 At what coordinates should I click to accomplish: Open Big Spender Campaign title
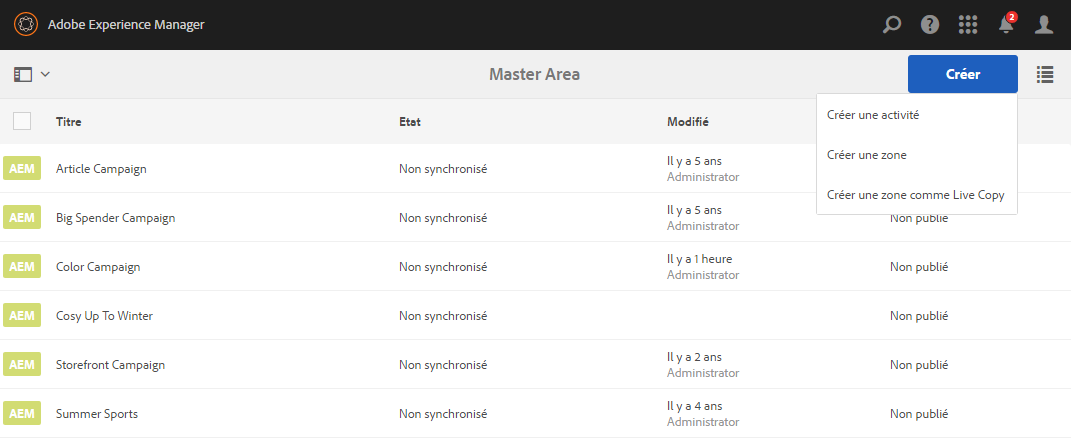(x=115, y=218)
